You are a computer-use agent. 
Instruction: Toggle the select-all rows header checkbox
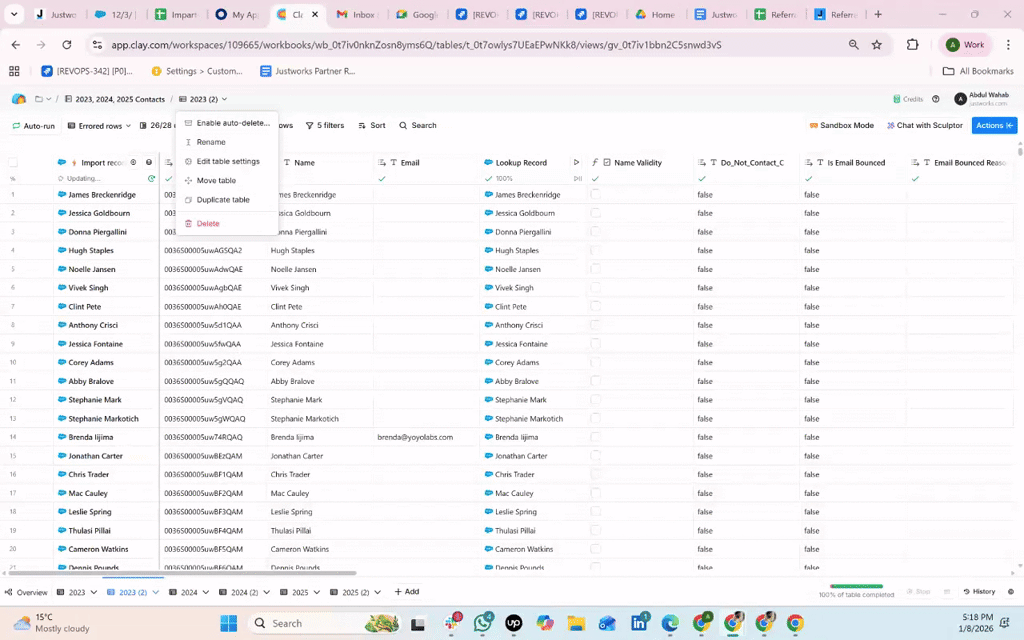(x=14, y=162)
